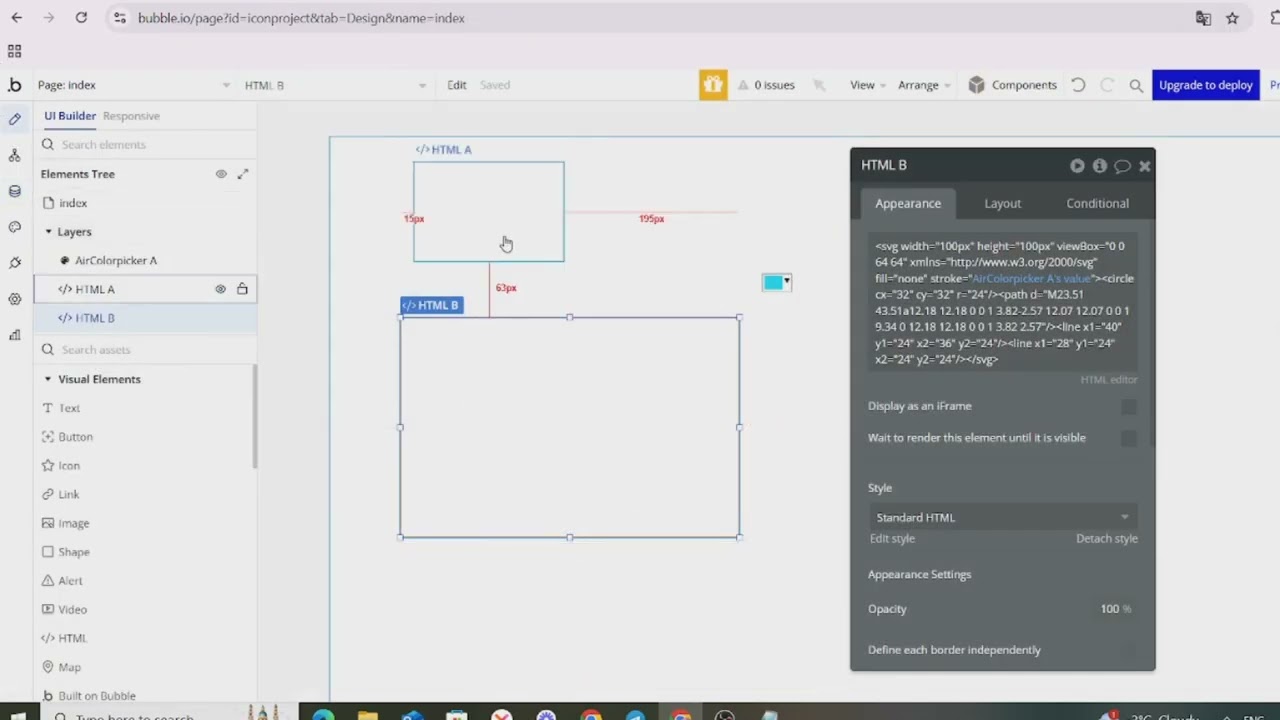Click Upgrade to deploy button

click(x=1205, y=85)
